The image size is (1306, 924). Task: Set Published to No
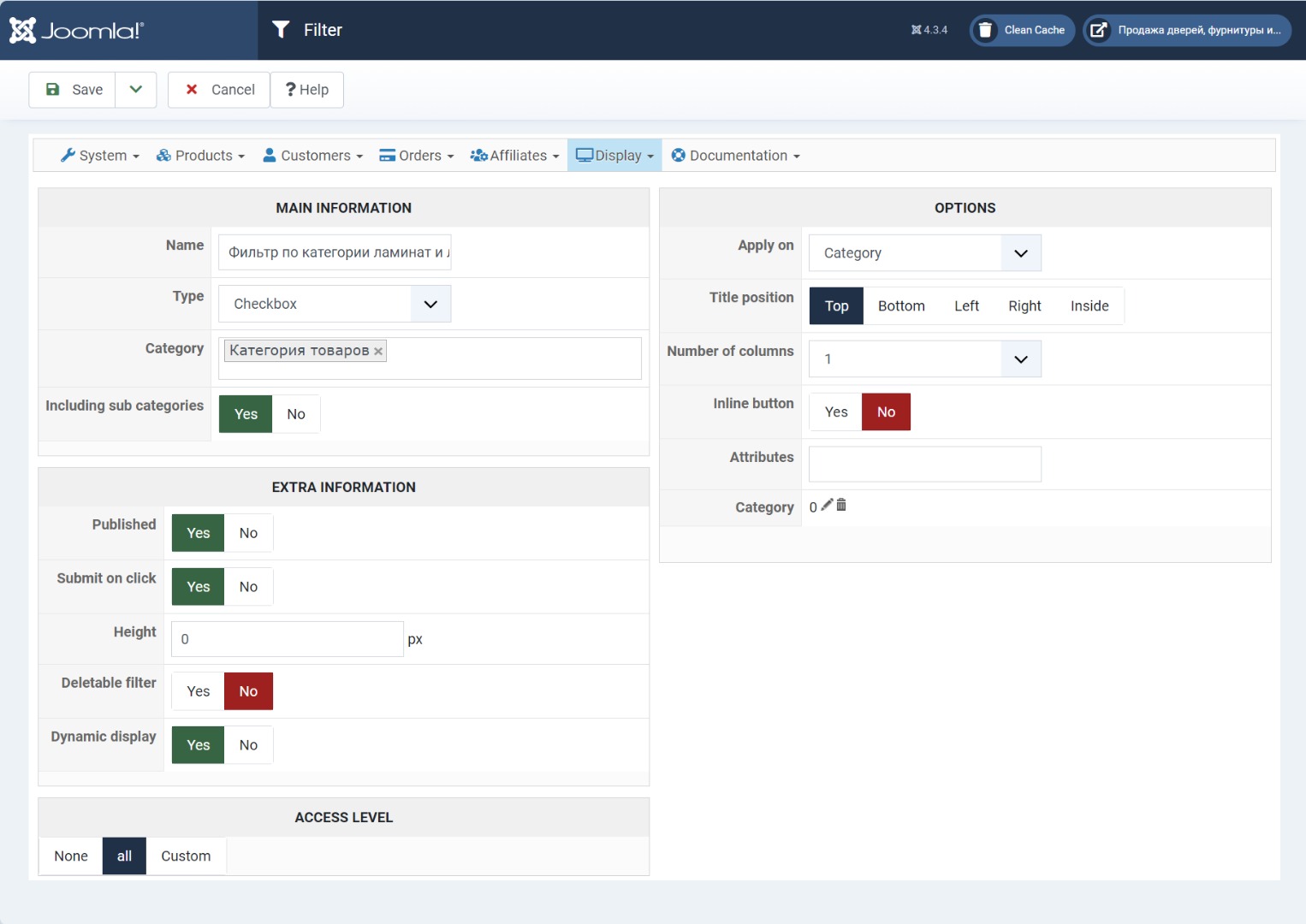tap(248, 533)
